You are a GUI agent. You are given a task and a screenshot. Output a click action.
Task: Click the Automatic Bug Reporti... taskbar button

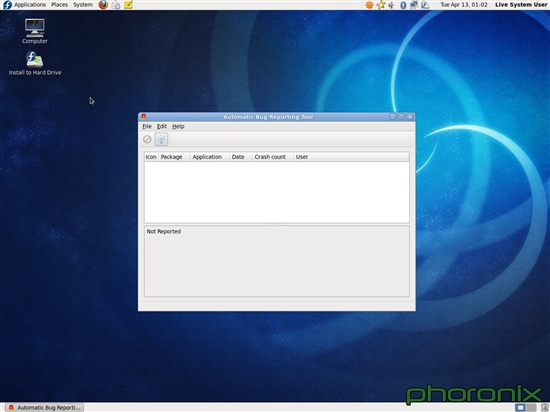45,407
